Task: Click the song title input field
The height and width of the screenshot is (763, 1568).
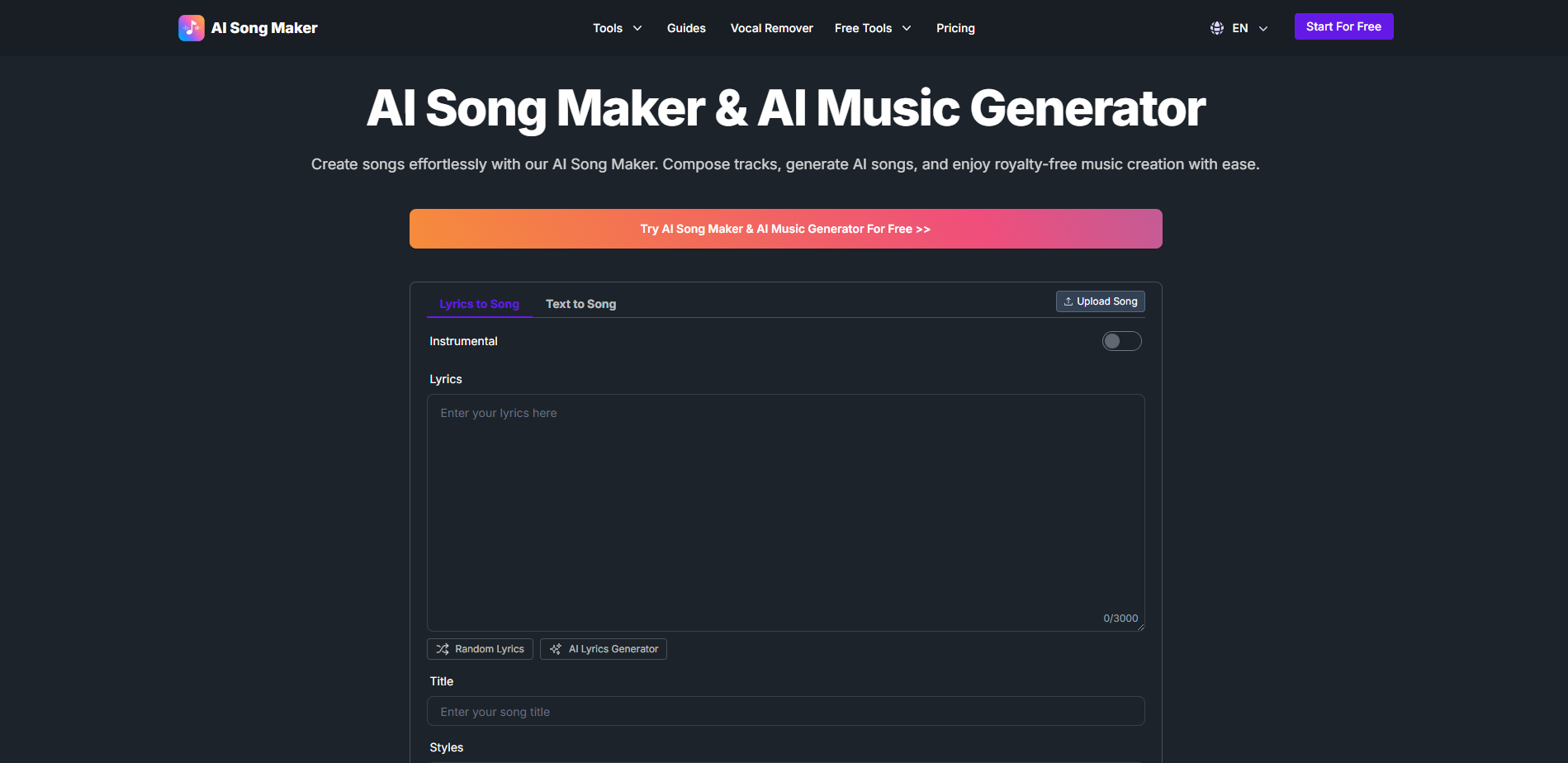Action: (784, 711)
